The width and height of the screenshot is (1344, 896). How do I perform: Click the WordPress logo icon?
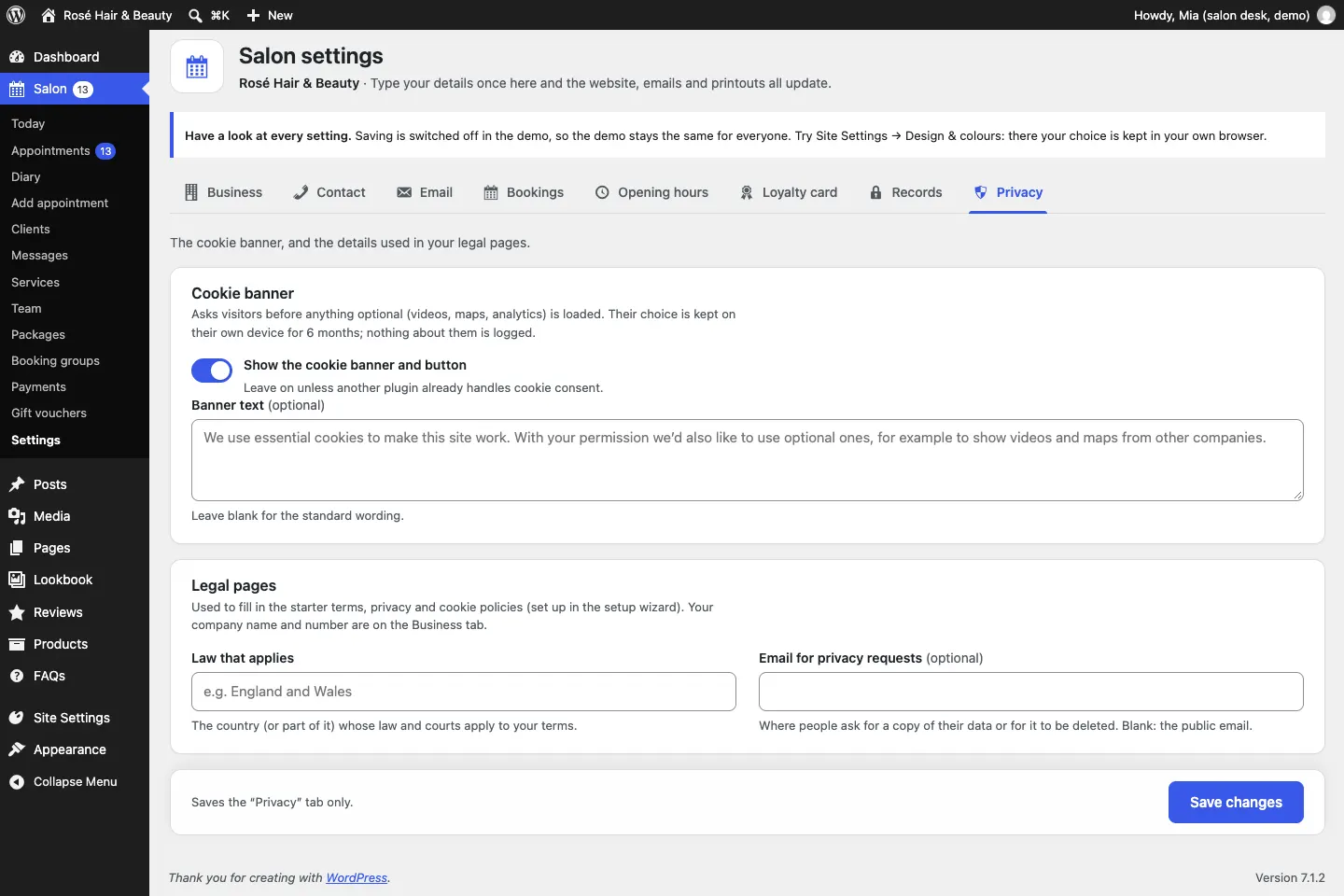tap(16, 15)
